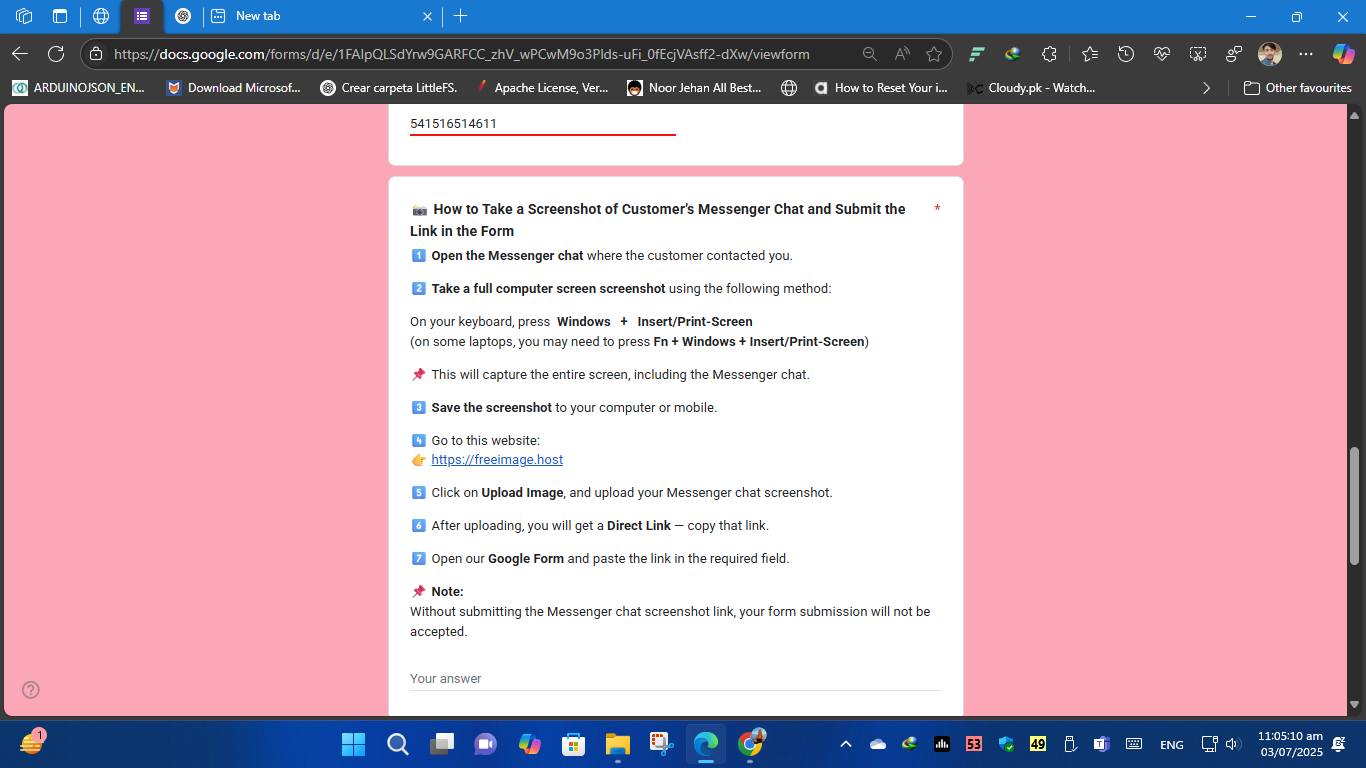Image resolution: width=1366 pixels, height=768 pixels.
Task: Open a new tab with the plus button
Action: pyautogui.click(x=460, y=16)
